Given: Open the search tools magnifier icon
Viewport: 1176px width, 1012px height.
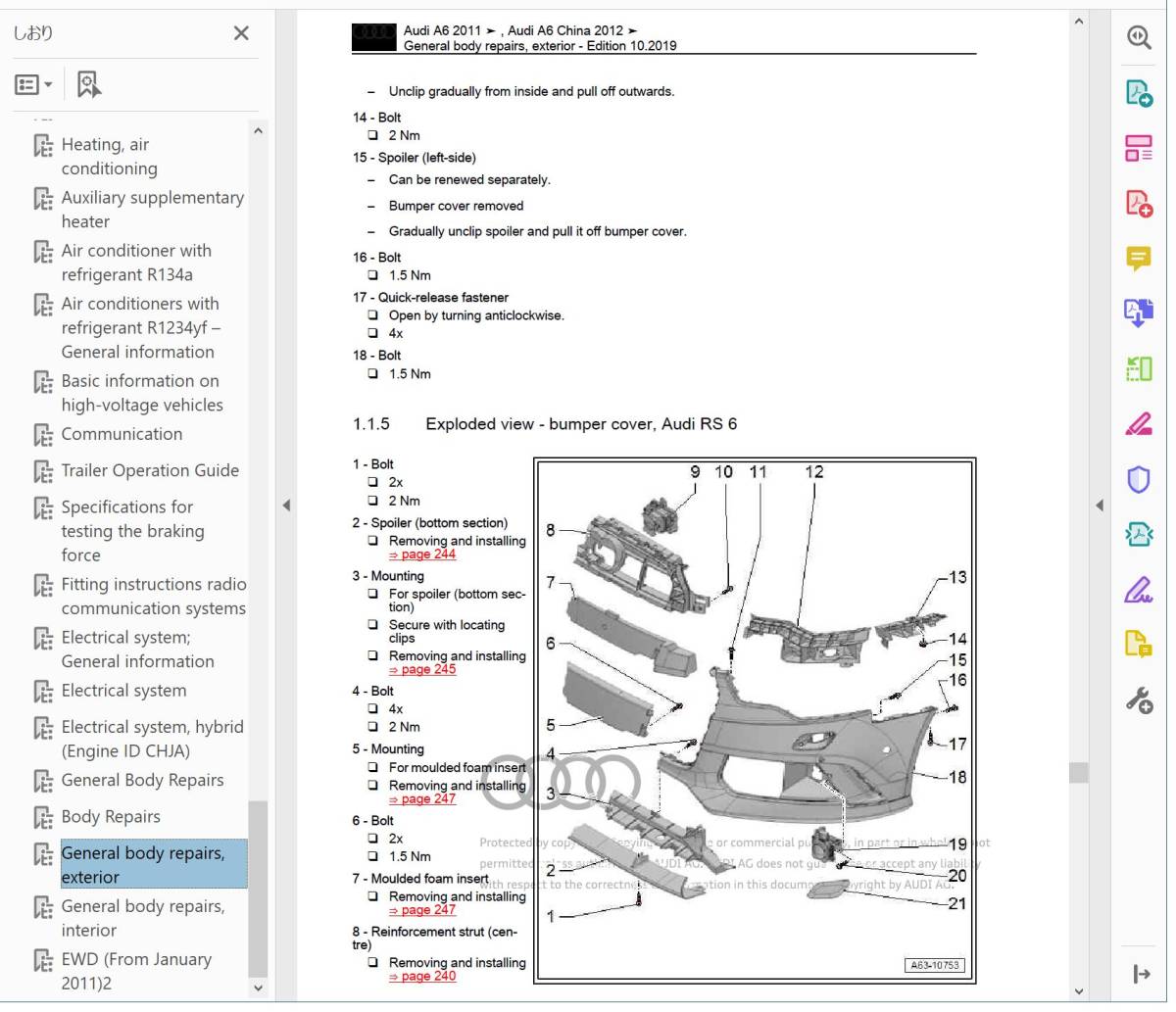Looking at the screenshot, I should click(1138, 37).
